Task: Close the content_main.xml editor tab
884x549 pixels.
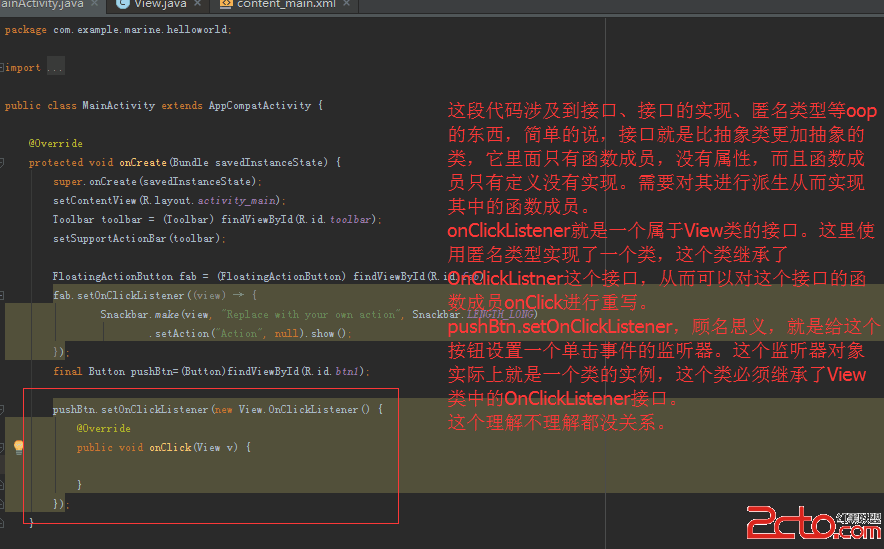Action: coord(347,4)
